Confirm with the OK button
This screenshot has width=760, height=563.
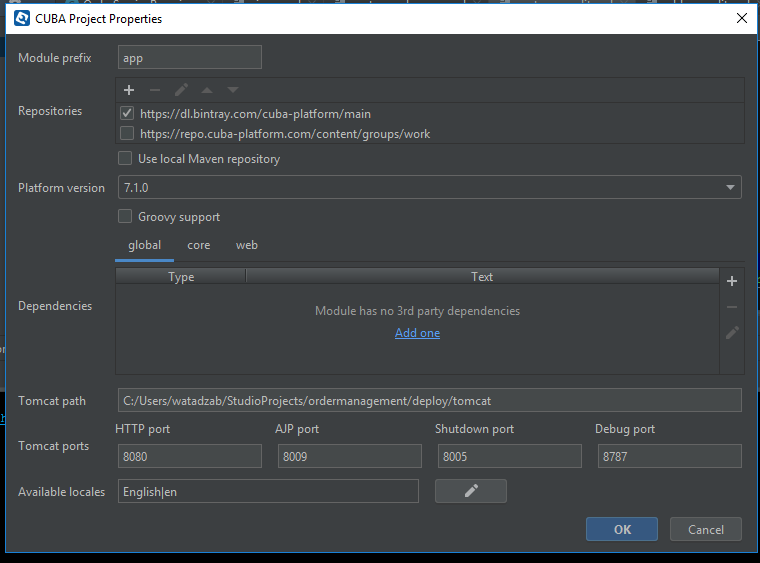click(x=622, y=529)
